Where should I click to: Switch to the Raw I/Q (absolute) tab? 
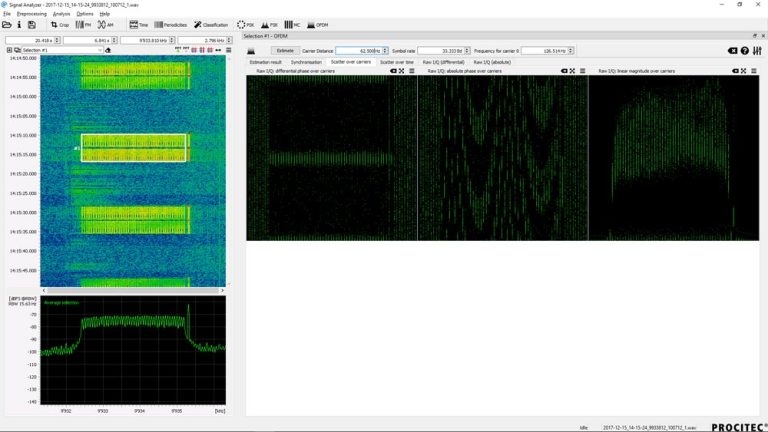pos(492,62)
